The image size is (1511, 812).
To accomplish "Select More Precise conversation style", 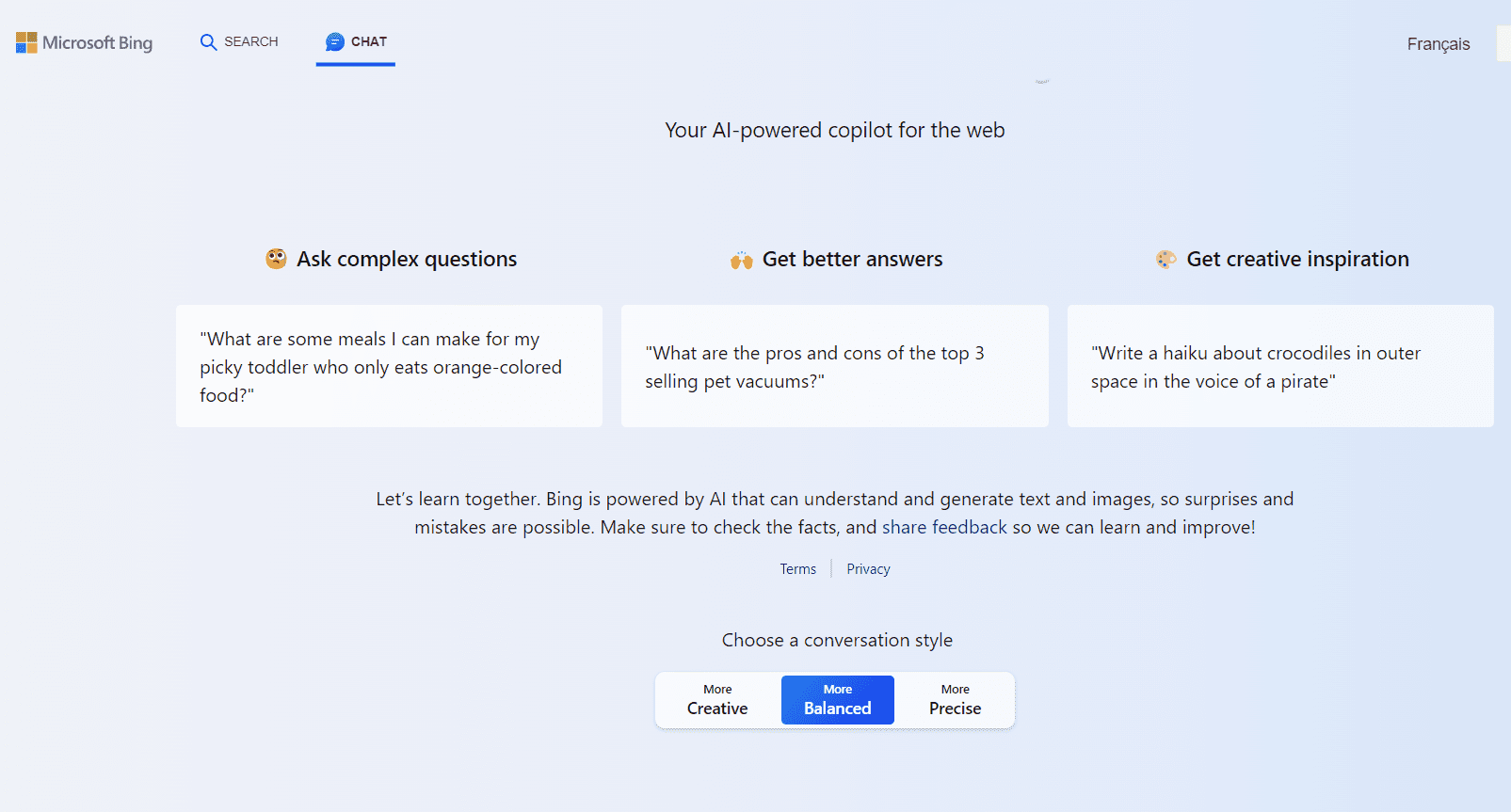I will (x=955, y=700).
